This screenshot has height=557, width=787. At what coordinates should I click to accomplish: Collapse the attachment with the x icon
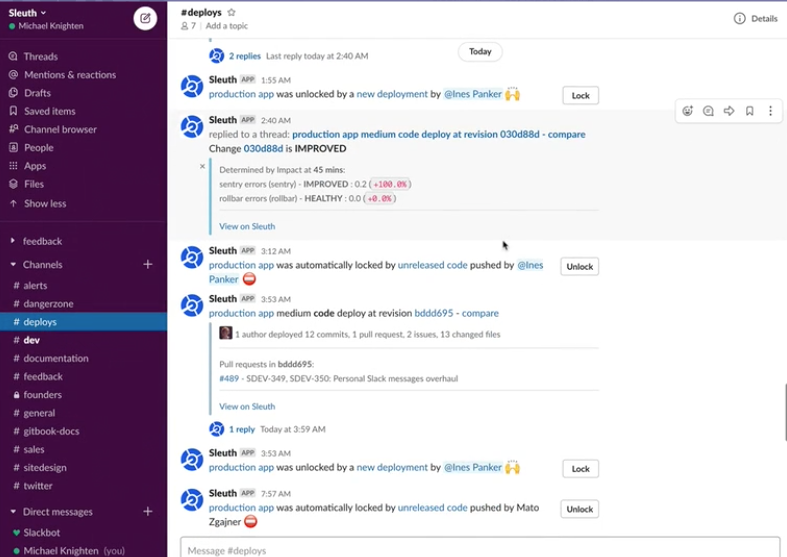(x=202, y=166)
